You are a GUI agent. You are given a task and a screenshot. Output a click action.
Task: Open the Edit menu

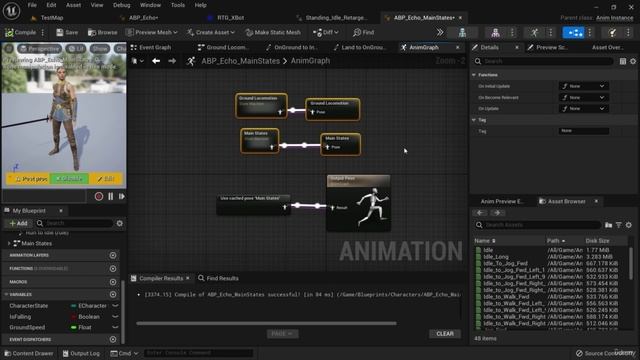click(51, 5)
